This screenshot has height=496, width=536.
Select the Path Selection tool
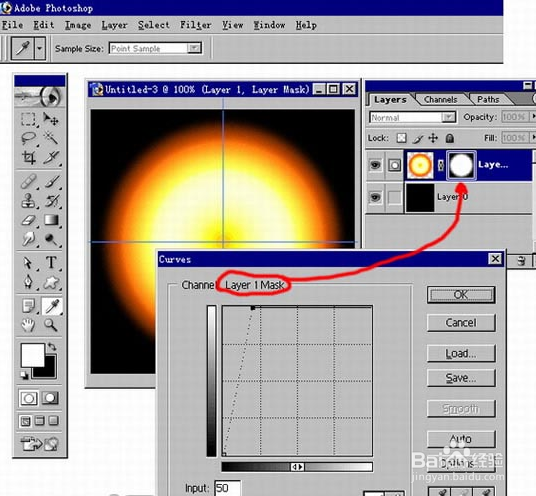pyautogui.click(x=28, y=263)
